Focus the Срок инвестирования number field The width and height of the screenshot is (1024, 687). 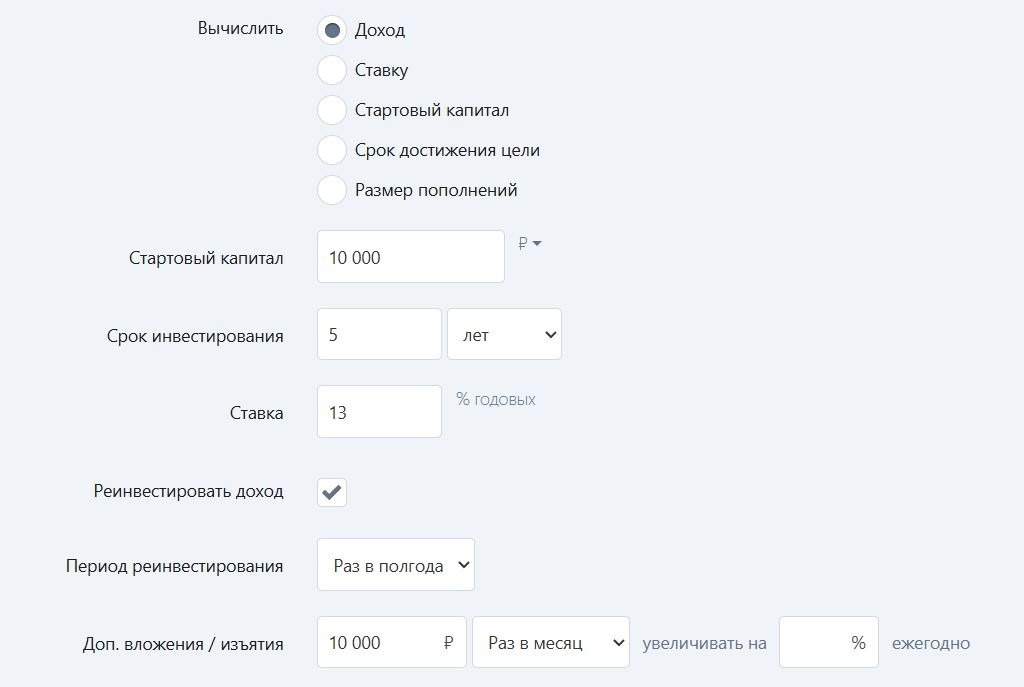click(379, 334)
